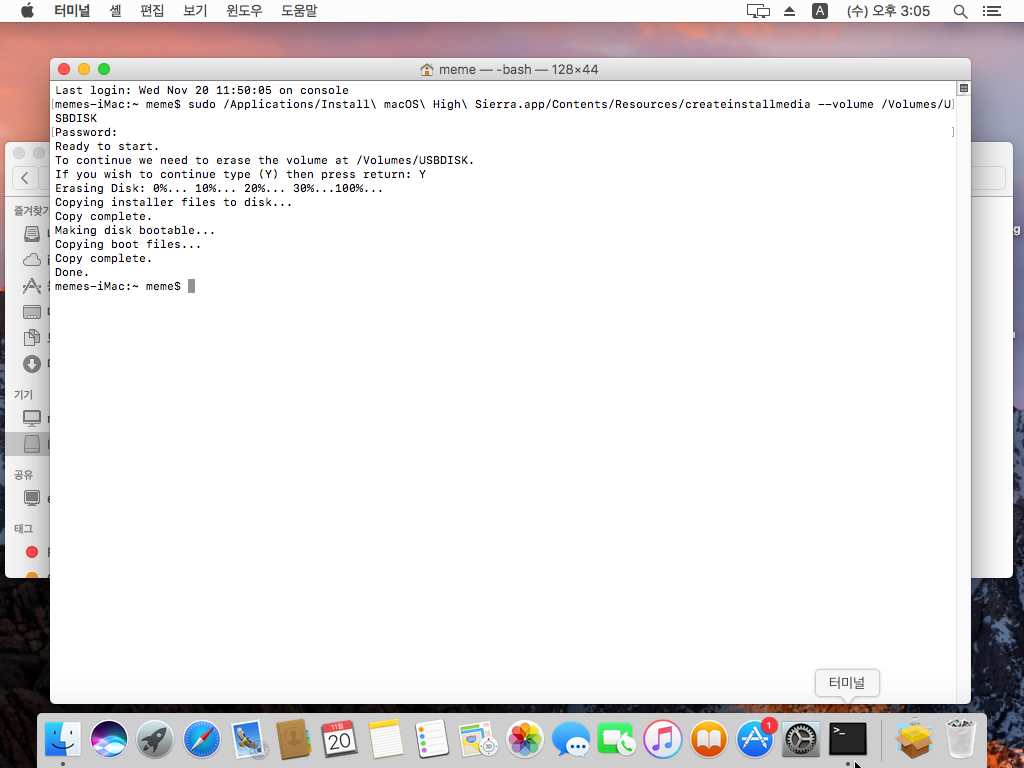Viewport: 1024px width, 768px height.
Task: Select Documents icon in Finder sidebar
Action: 32,337
